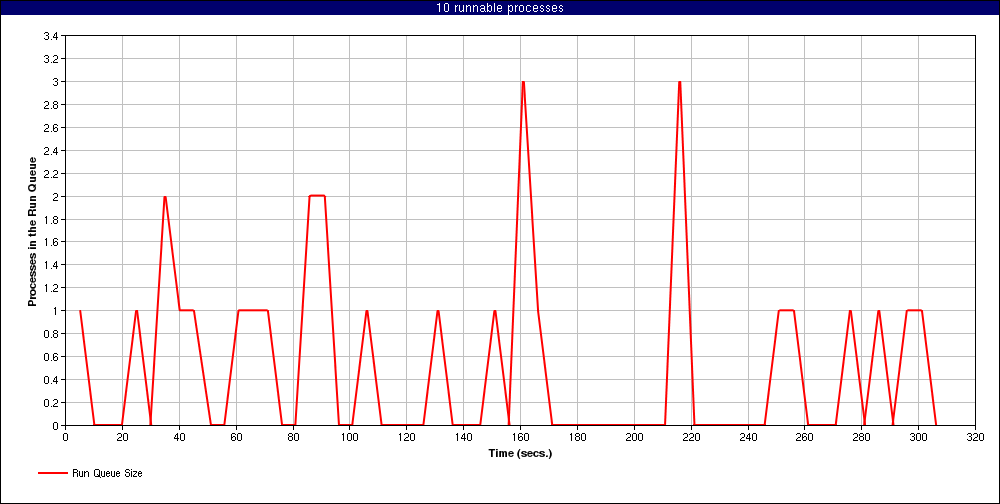Click the 220 label on the time axis
This screenshot has width=1000, height=504.
point(691,437)
